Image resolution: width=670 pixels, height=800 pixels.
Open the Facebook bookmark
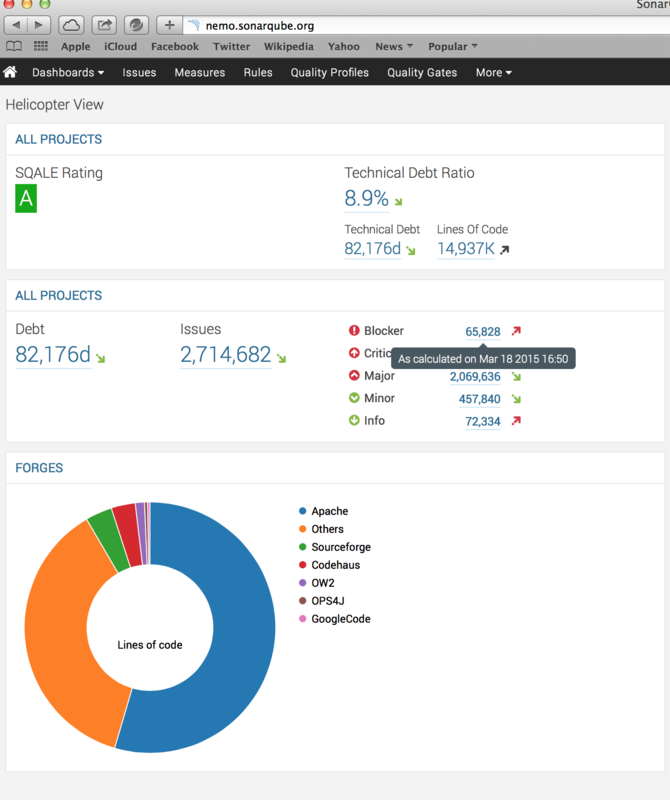[x=175, y=46]
